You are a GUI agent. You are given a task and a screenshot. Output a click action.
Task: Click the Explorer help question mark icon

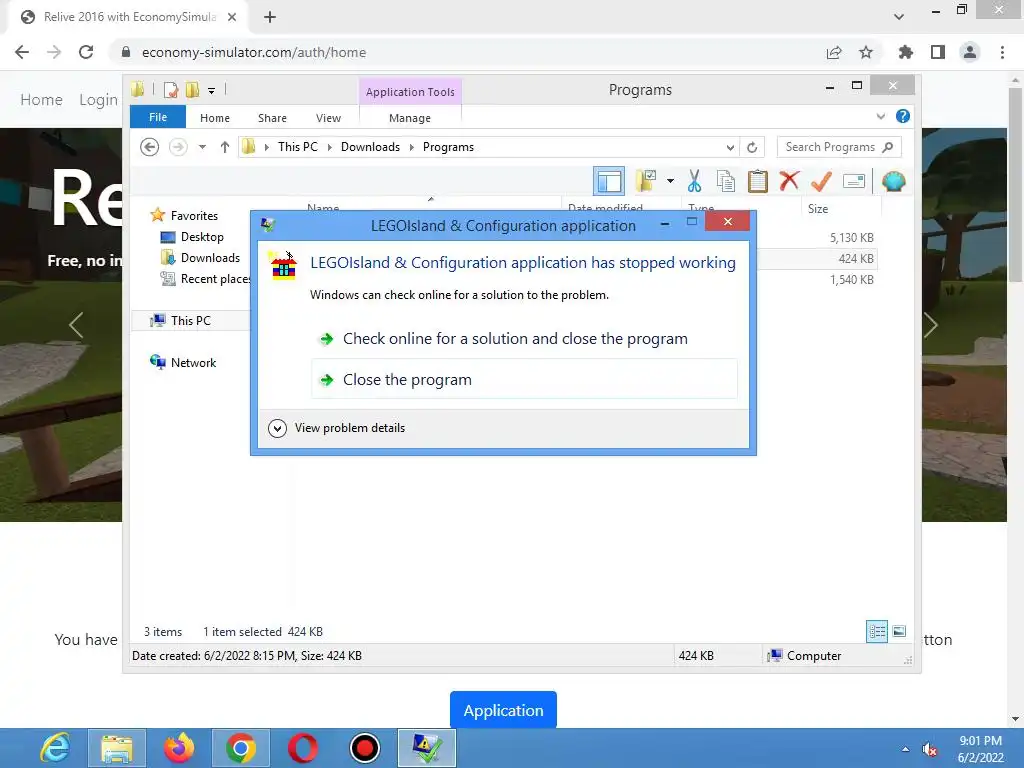coord(903,116)
